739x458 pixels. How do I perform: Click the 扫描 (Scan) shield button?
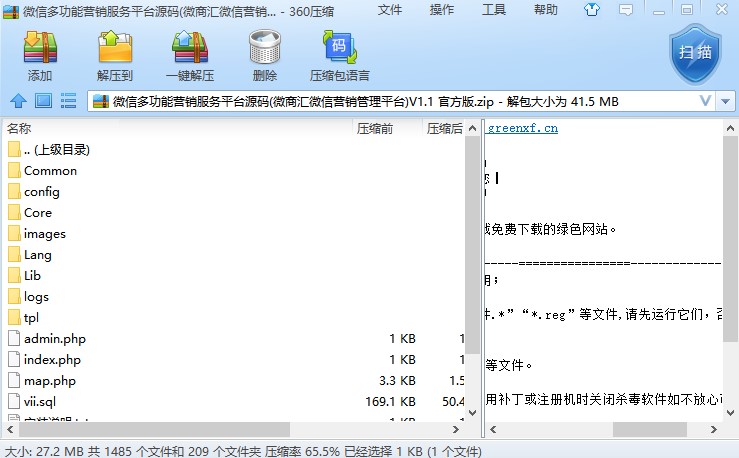[x=695, y=53]
